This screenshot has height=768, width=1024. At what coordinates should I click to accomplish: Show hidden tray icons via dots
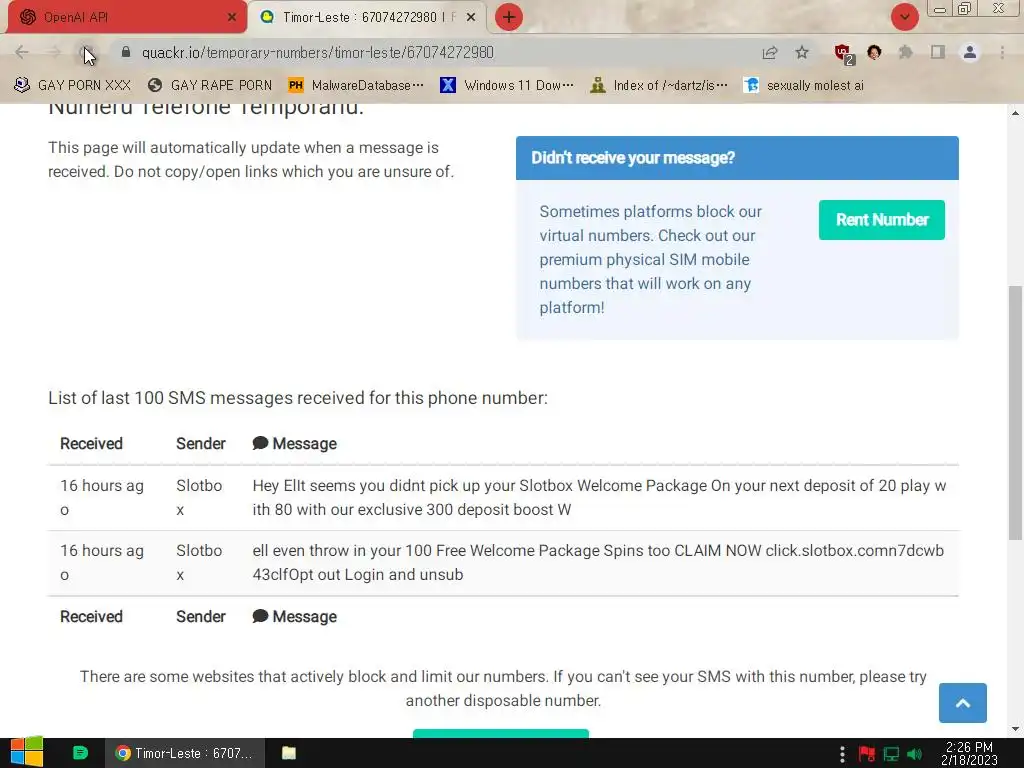click(842, 754)
